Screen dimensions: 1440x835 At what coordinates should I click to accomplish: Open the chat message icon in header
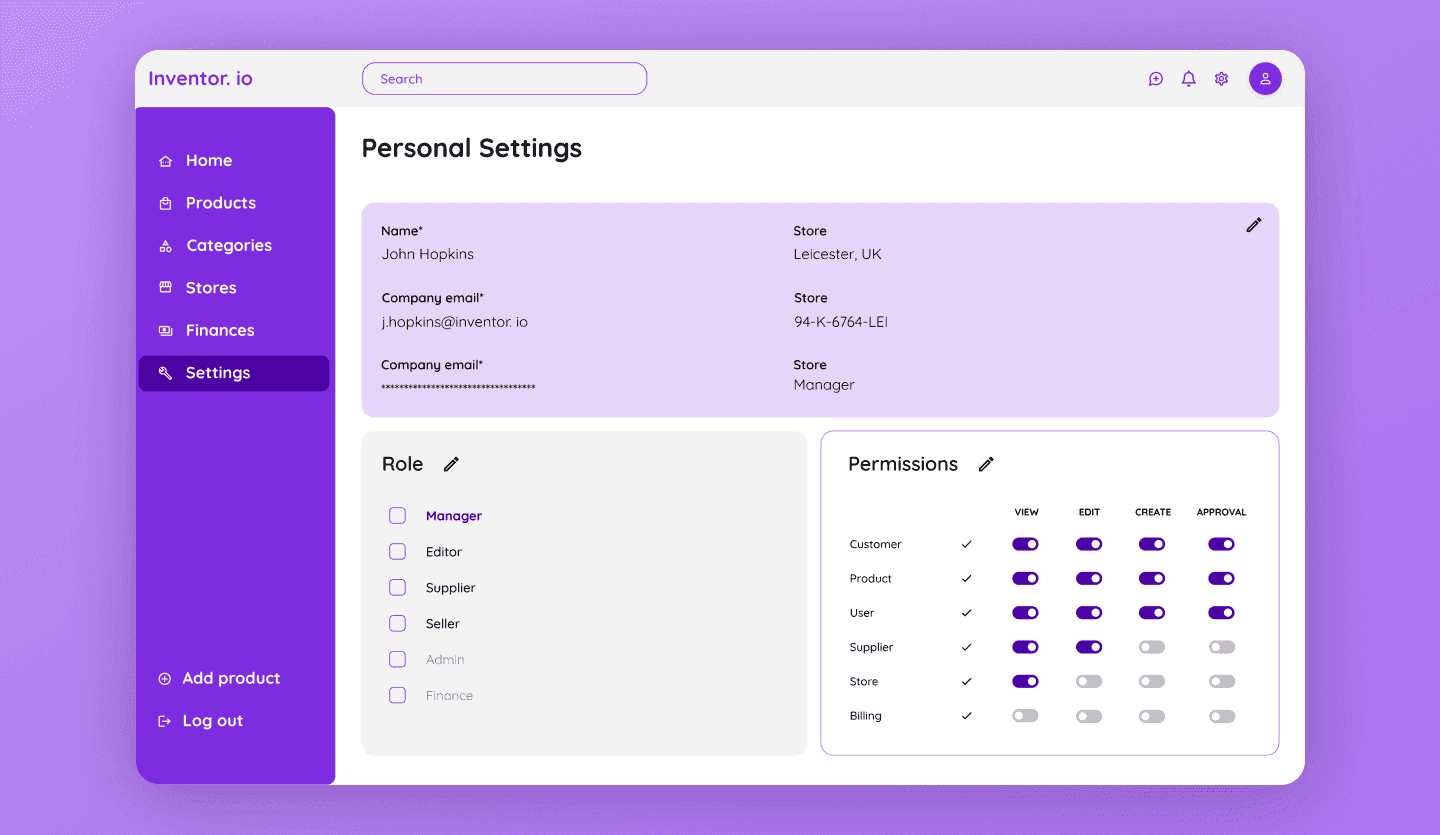1156,79
